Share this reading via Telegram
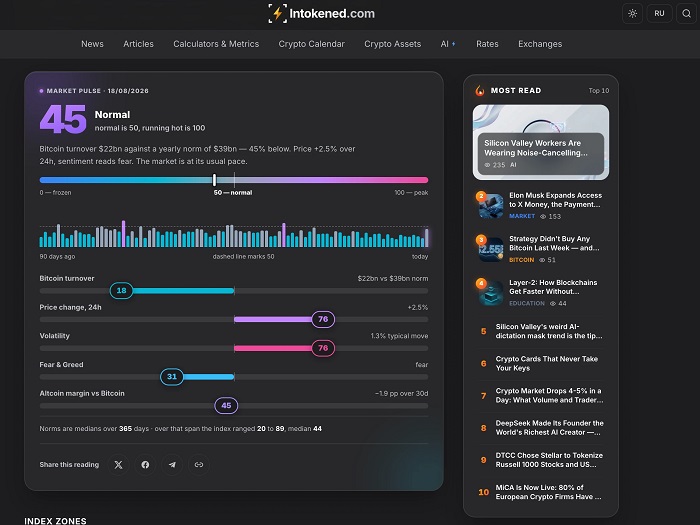The height and width of the screenshot is (525, 700). (x=172, y=465)
